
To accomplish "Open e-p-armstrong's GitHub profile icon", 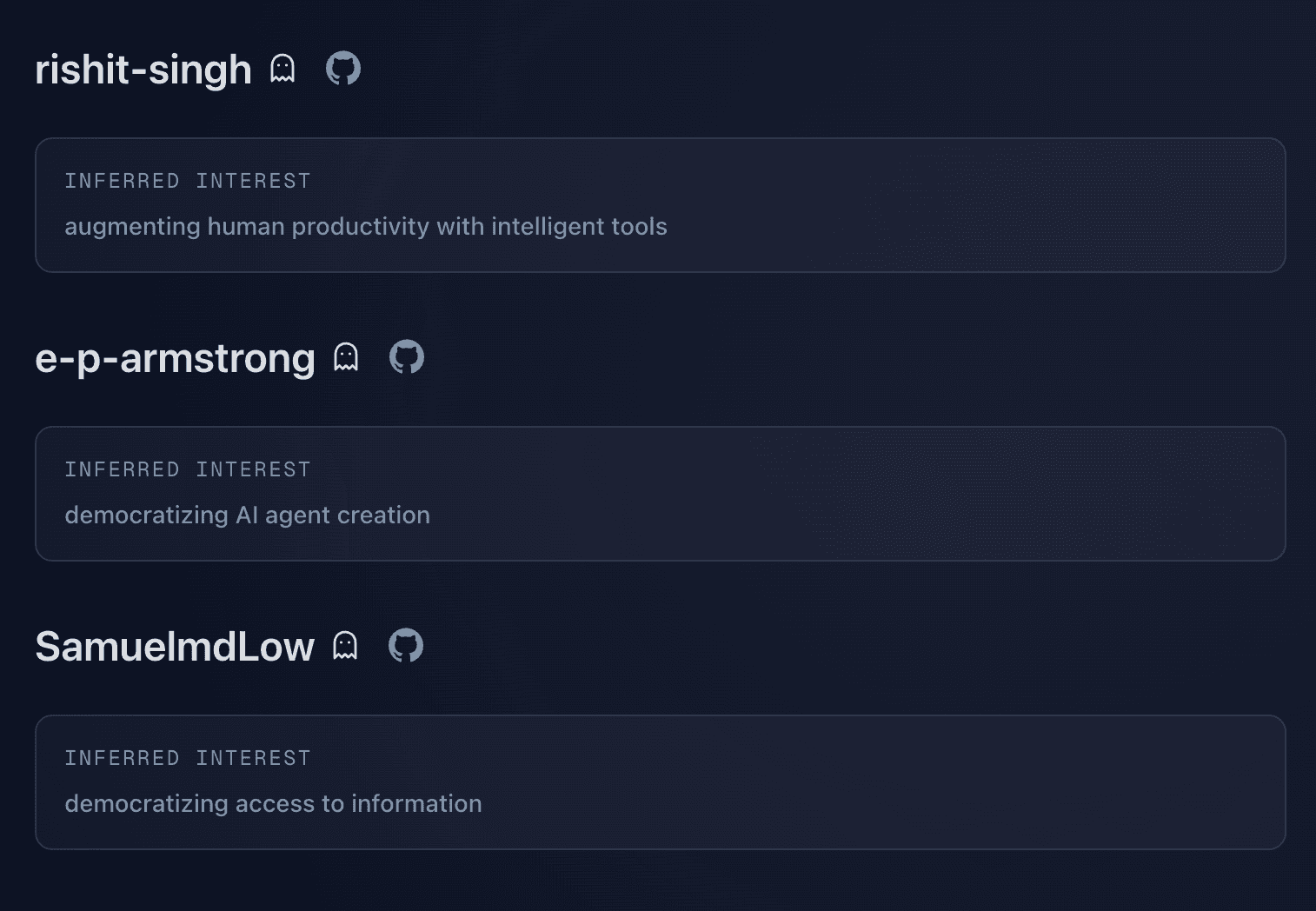I will tap(407, 357).
